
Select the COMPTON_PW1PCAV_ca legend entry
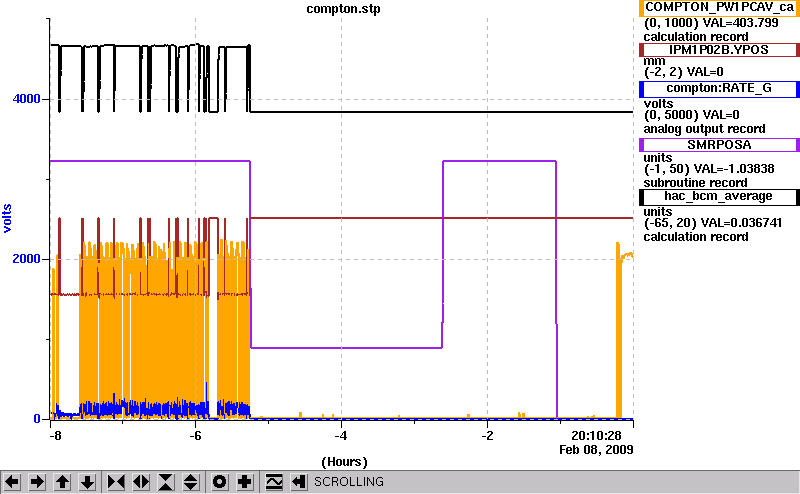[719, 8]
